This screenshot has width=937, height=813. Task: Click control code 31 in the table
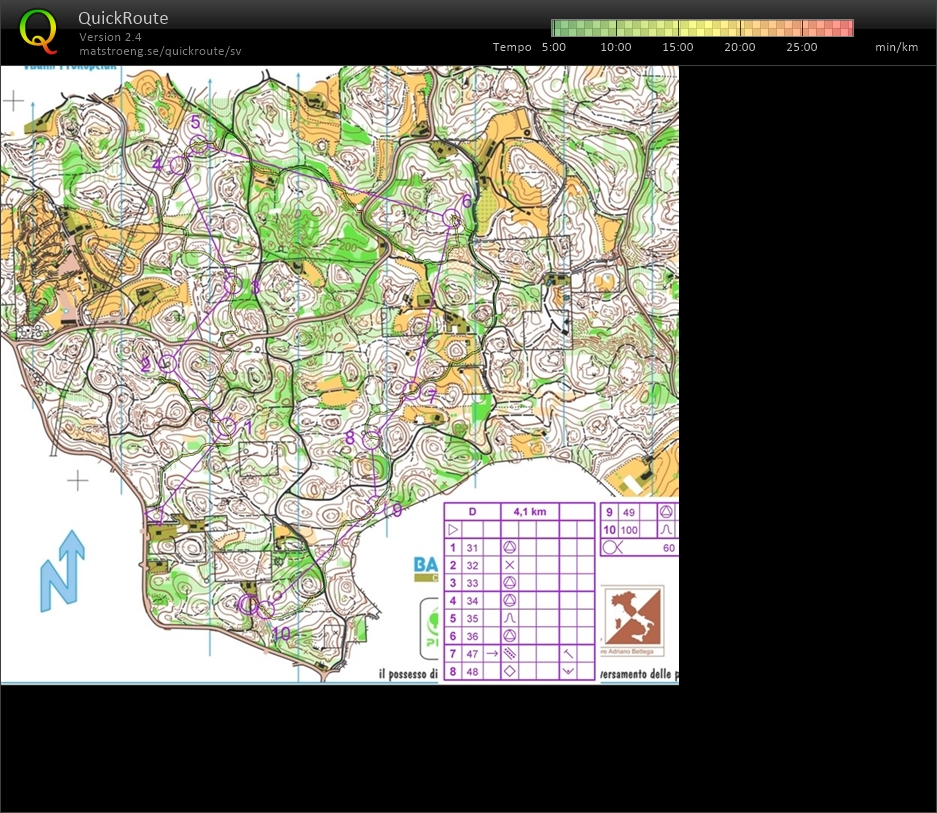pyautogui.click(x=472, y=548)
